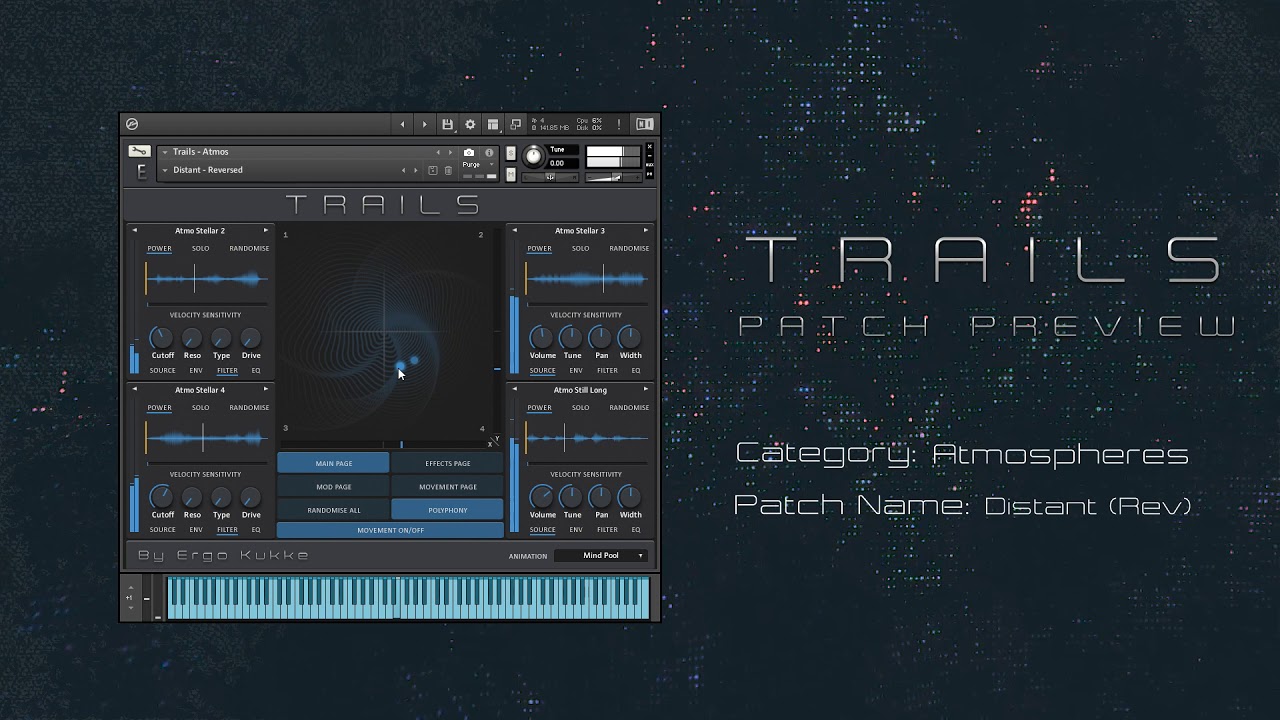The width and height of the screenshot is (1280, 720).
Task: Open the workspace layout icon
Action: click(x=493, y=124)
